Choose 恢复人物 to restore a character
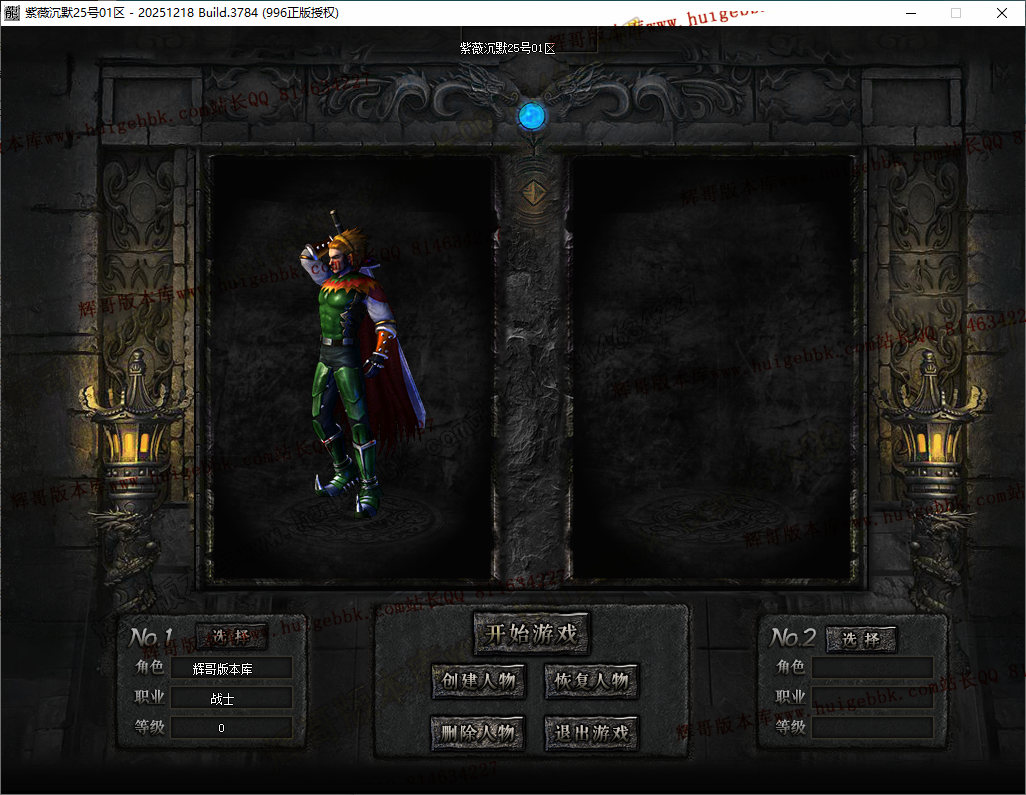Screen dimensions: 1026x795 591,681
